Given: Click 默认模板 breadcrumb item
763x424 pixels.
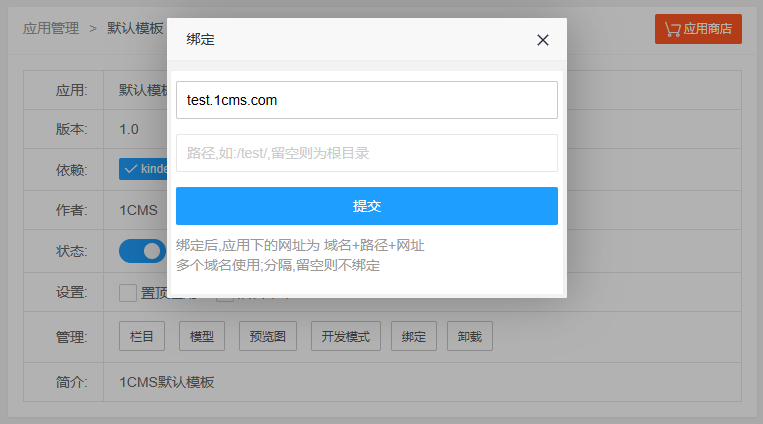Looking at the screenshot, I should [x=135, y=29].
